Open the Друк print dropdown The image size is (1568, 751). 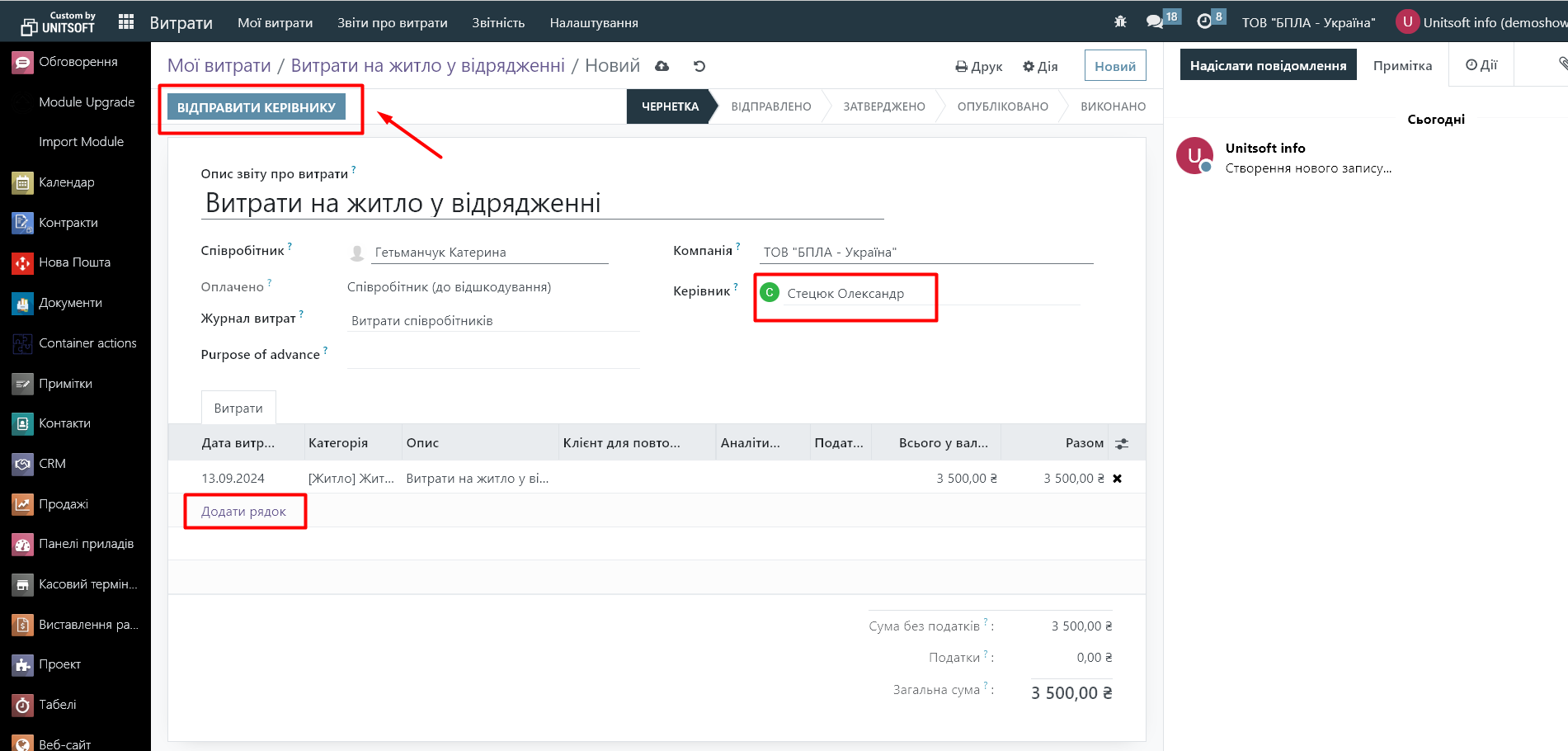[979, 67]
